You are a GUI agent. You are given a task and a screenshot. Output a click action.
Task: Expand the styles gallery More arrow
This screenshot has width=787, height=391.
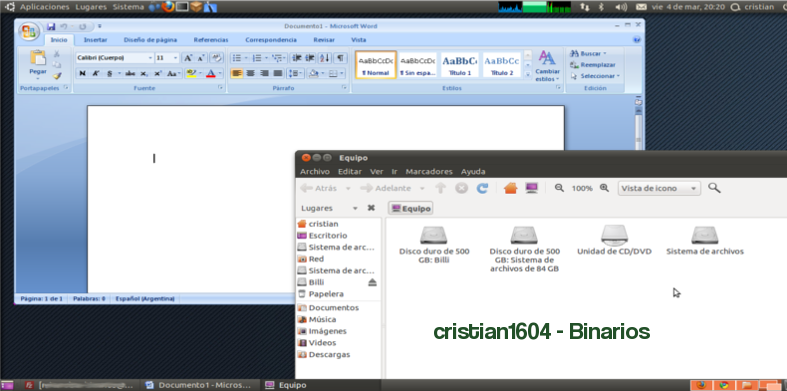528,74
